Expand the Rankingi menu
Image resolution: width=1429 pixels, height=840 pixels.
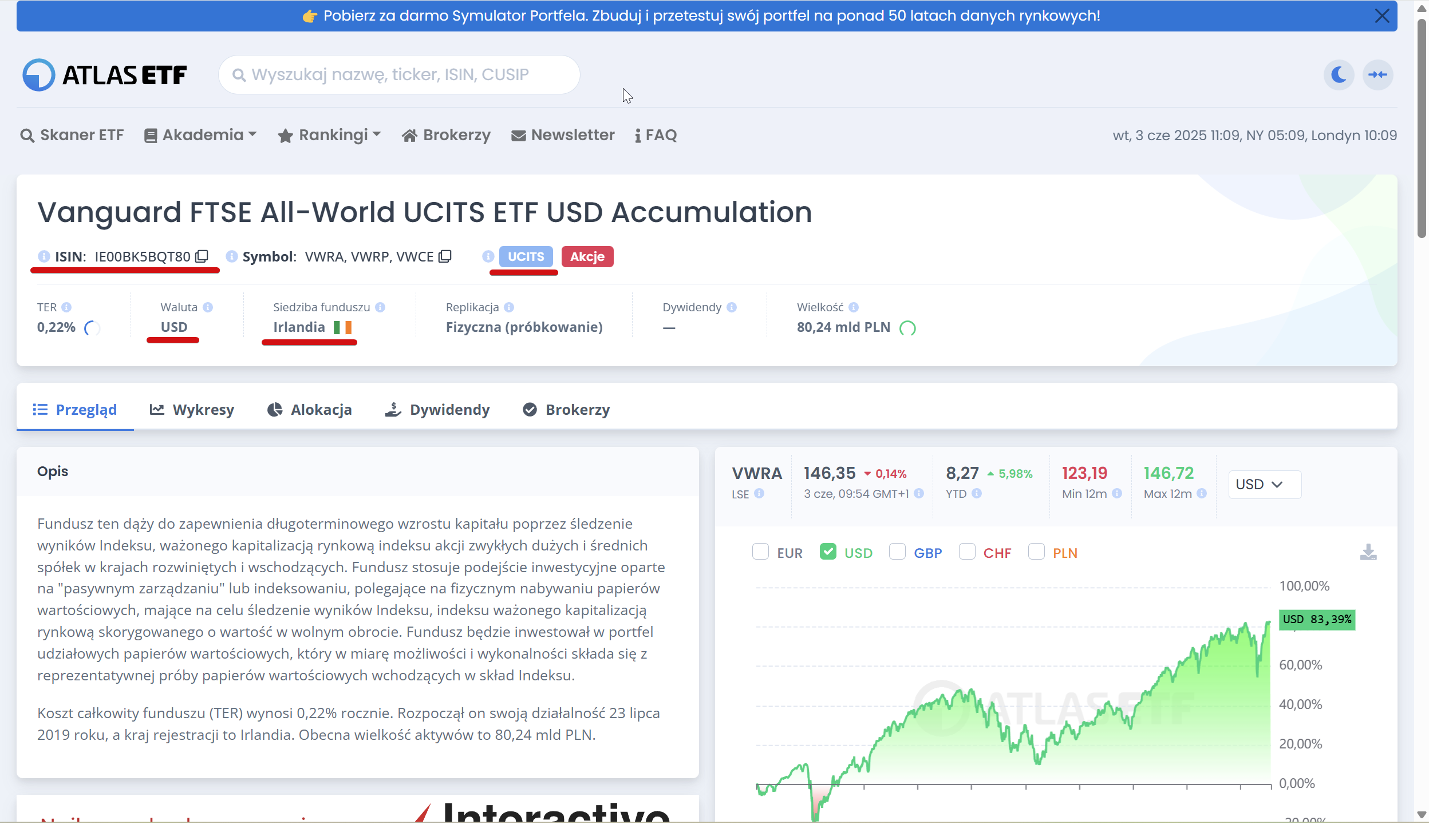pos(329,135)
